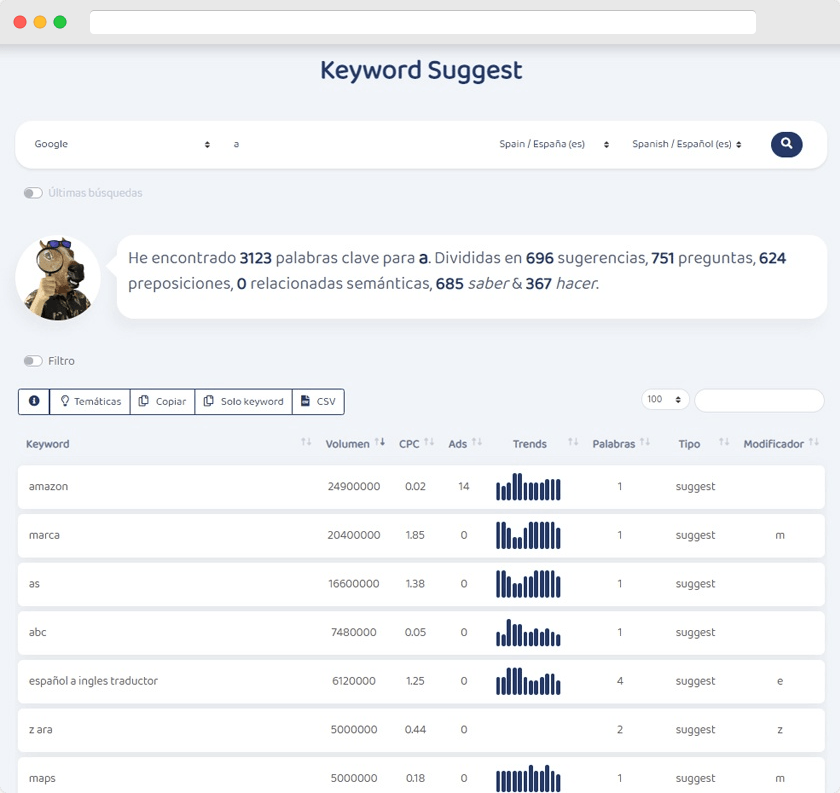Click volume value 6120000

(354, 681)
